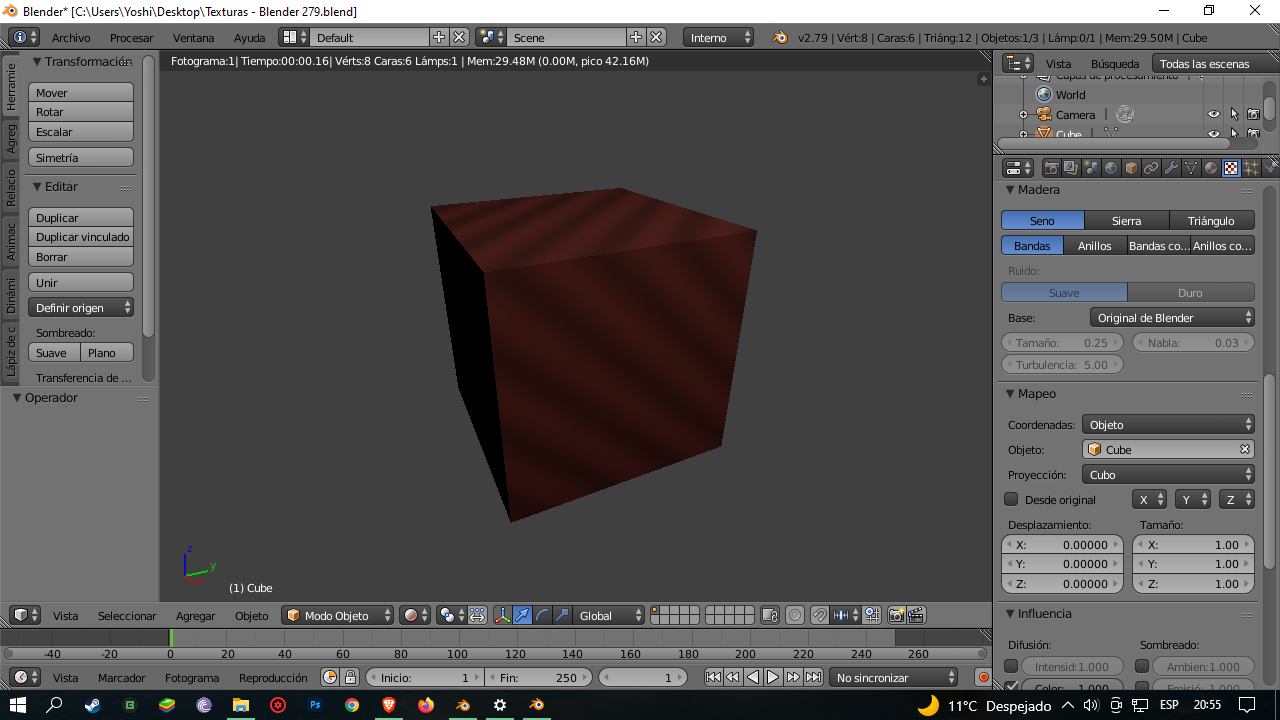Open the Procesar menu
The width and height of the screenshot is (1280, 720).
[x=132, y=38]
